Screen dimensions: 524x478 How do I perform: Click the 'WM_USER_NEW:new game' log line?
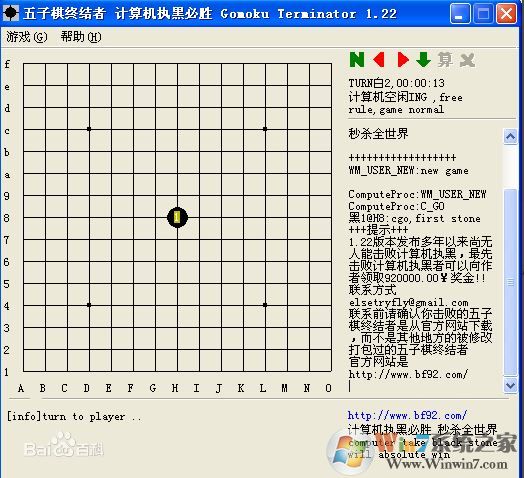click(x=408, y=171)
